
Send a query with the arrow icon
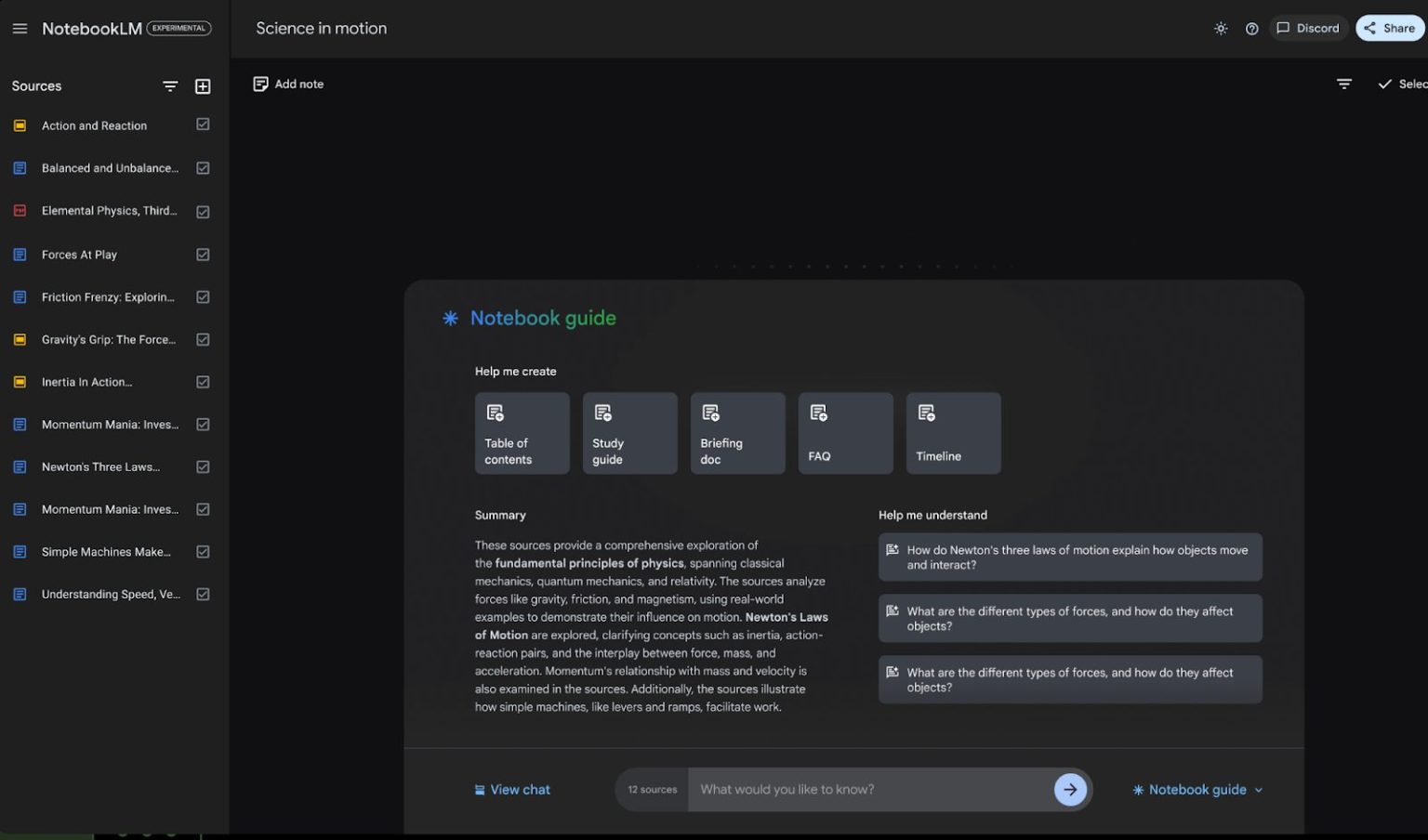[1070, 789]
